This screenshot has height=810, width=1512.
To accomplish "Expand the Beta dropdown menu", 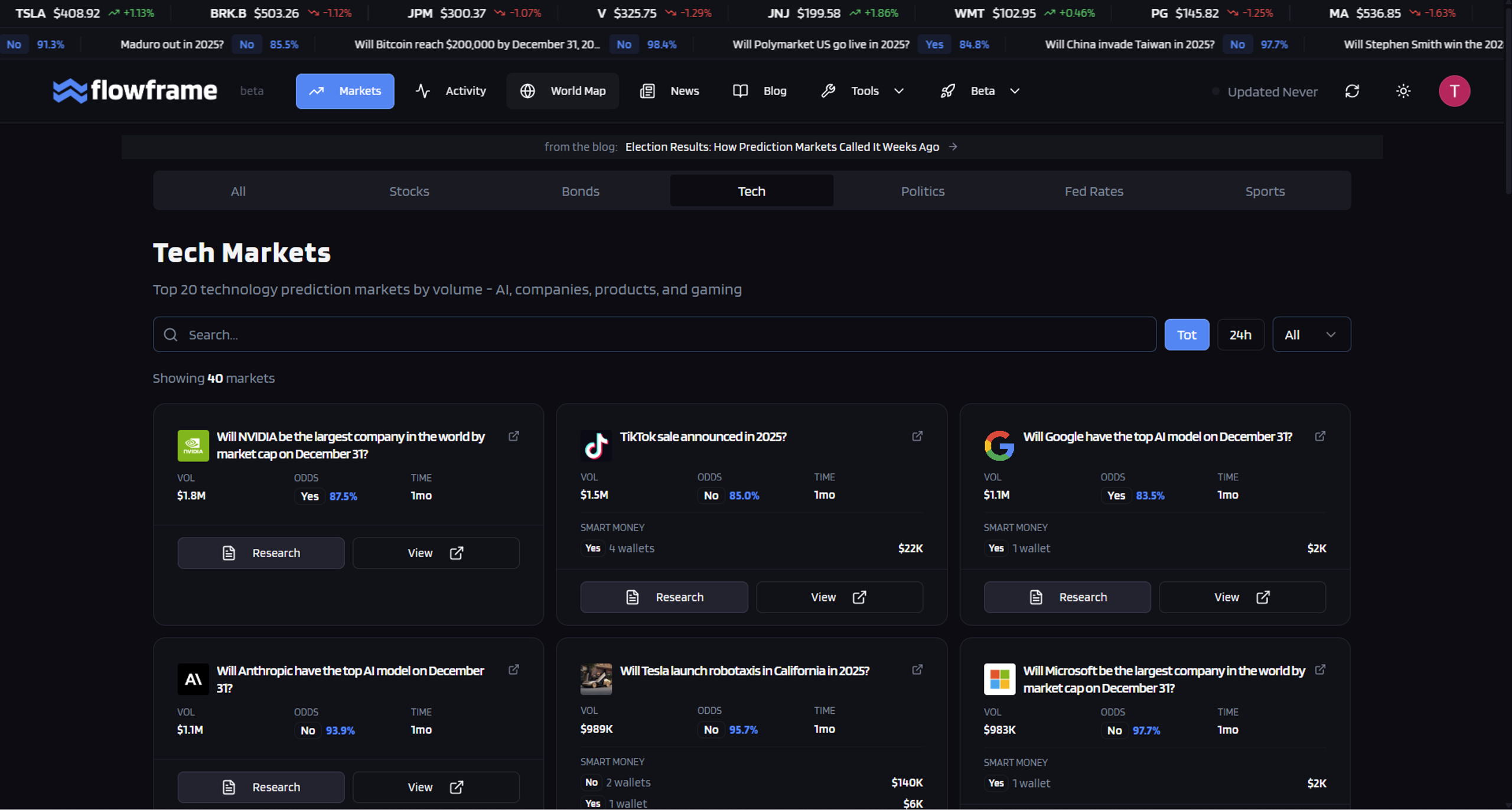I will click(x=980, y=91).
